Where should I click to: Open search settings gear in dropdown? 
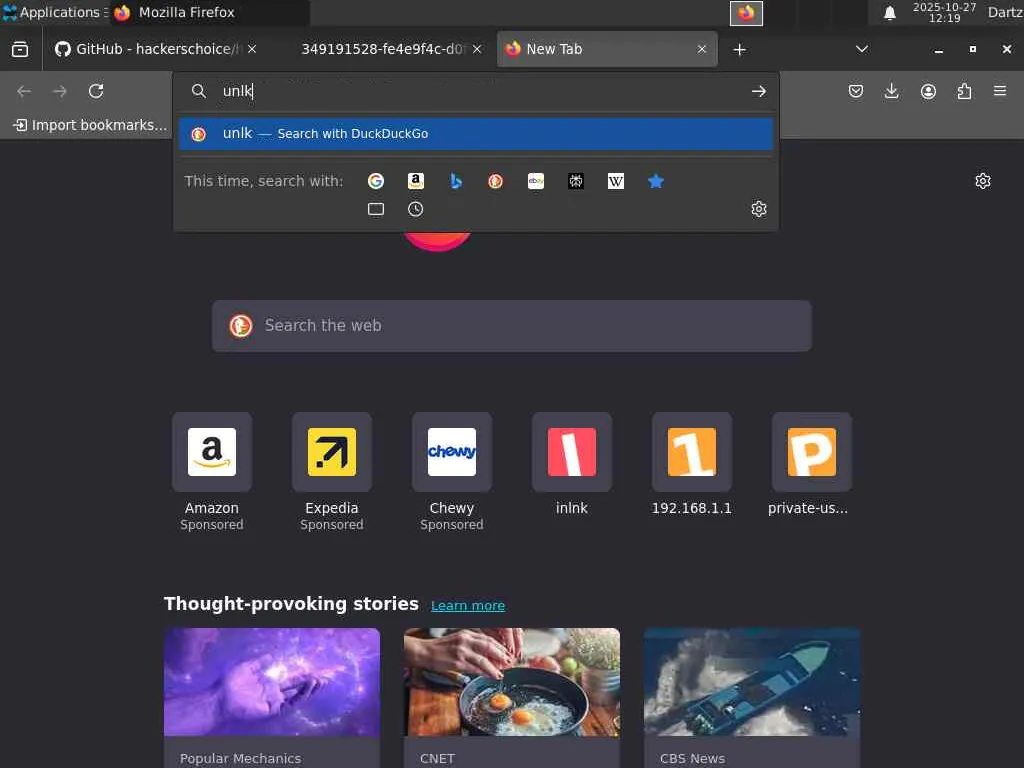pos(758,209)
